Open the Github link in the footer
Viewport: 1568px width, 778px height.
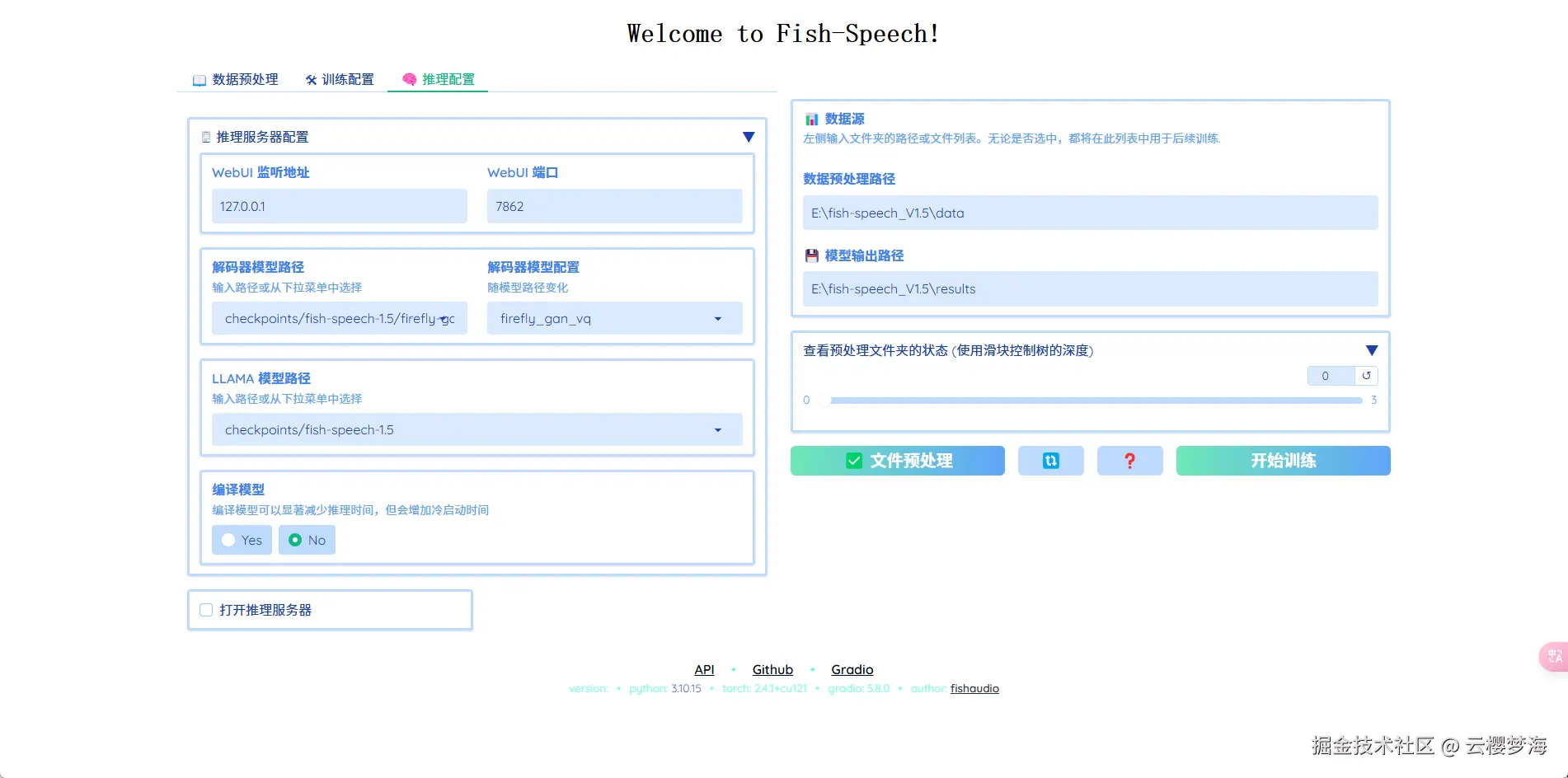(x=772, y=669)
